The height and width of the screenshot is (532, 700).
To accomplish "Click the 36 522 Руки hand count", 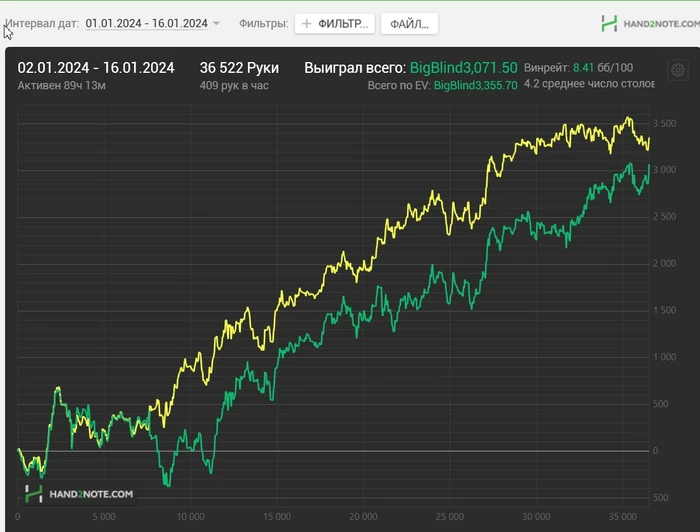I will point(239,68).
